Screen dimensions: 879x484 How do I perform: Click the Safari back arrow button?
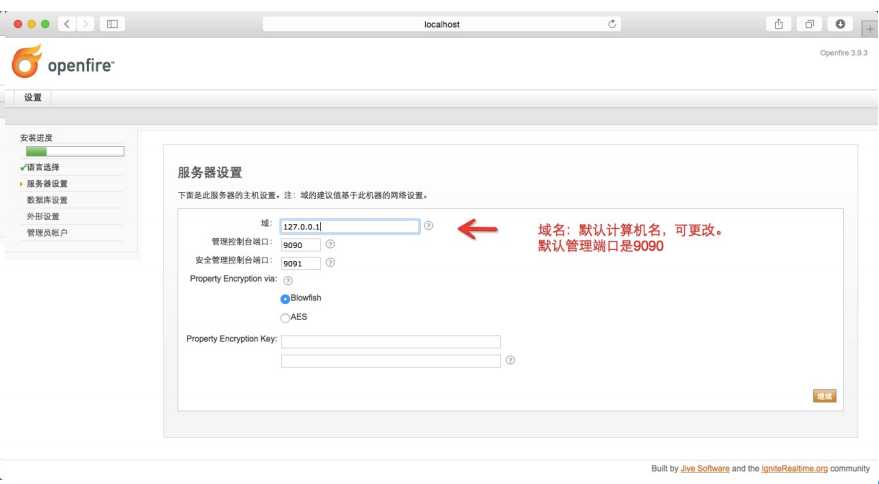click(67, 24)
